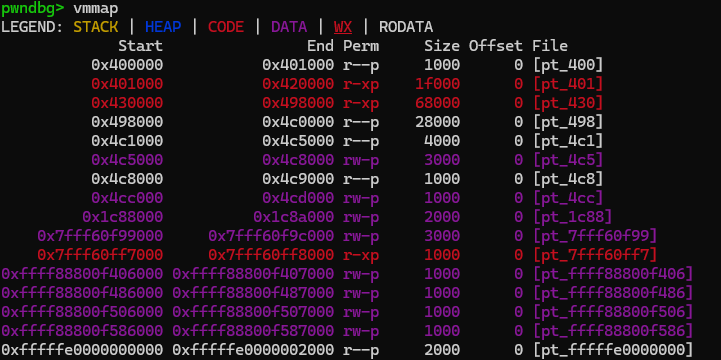Click the vmmap command text
721x360 pixels.
click(96, 8)
